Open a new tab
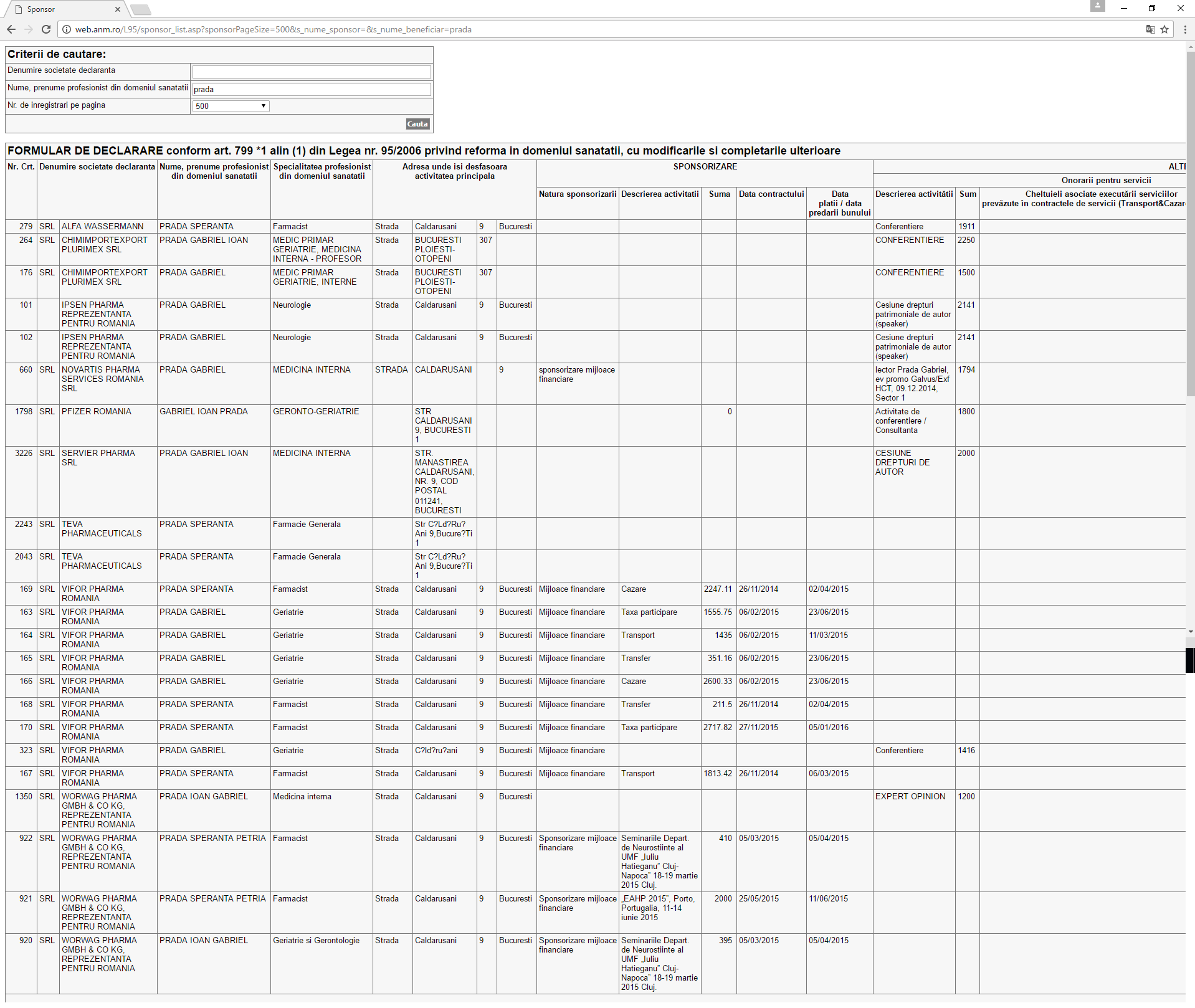Viewport: 1195px width, 1008px height. pyautogui.click(x=141, y=9)
